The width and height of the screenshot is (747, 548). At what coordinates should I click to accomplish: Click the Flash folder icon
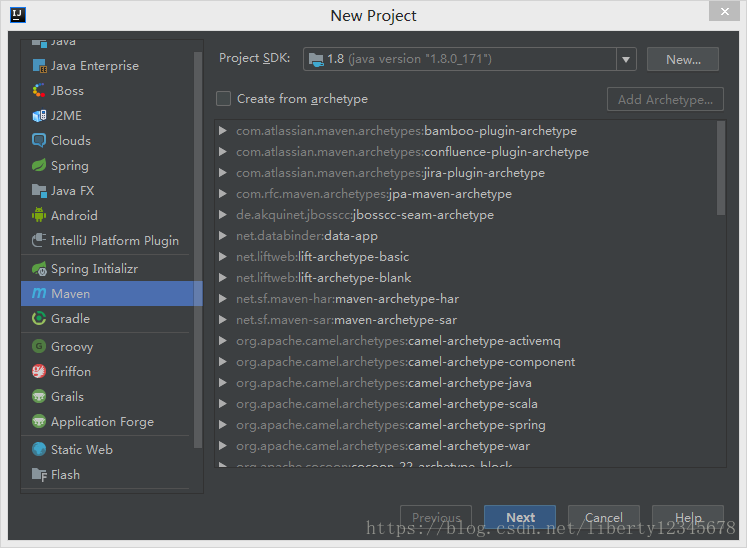coord(39,475)
